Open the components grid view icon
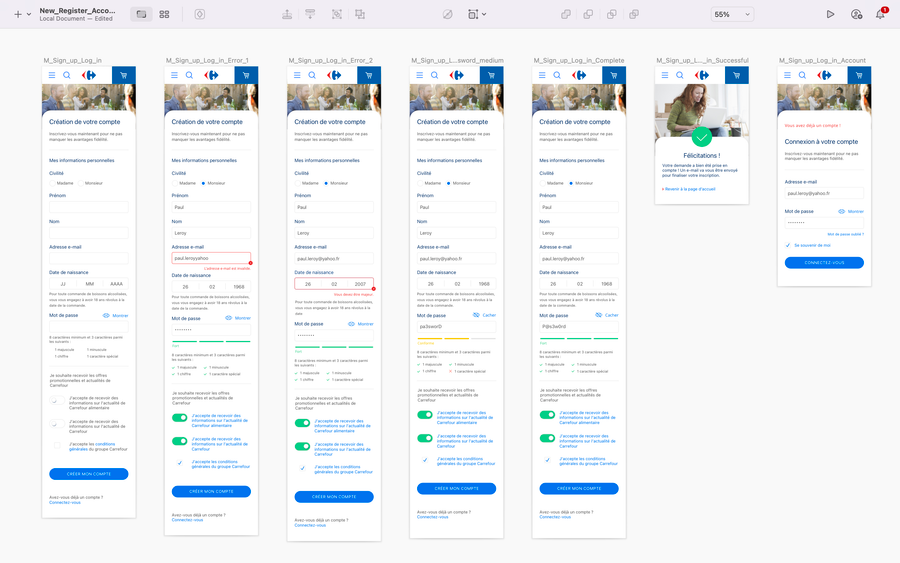Viewport: 900px width, 563px height. (x=164, y=15)
